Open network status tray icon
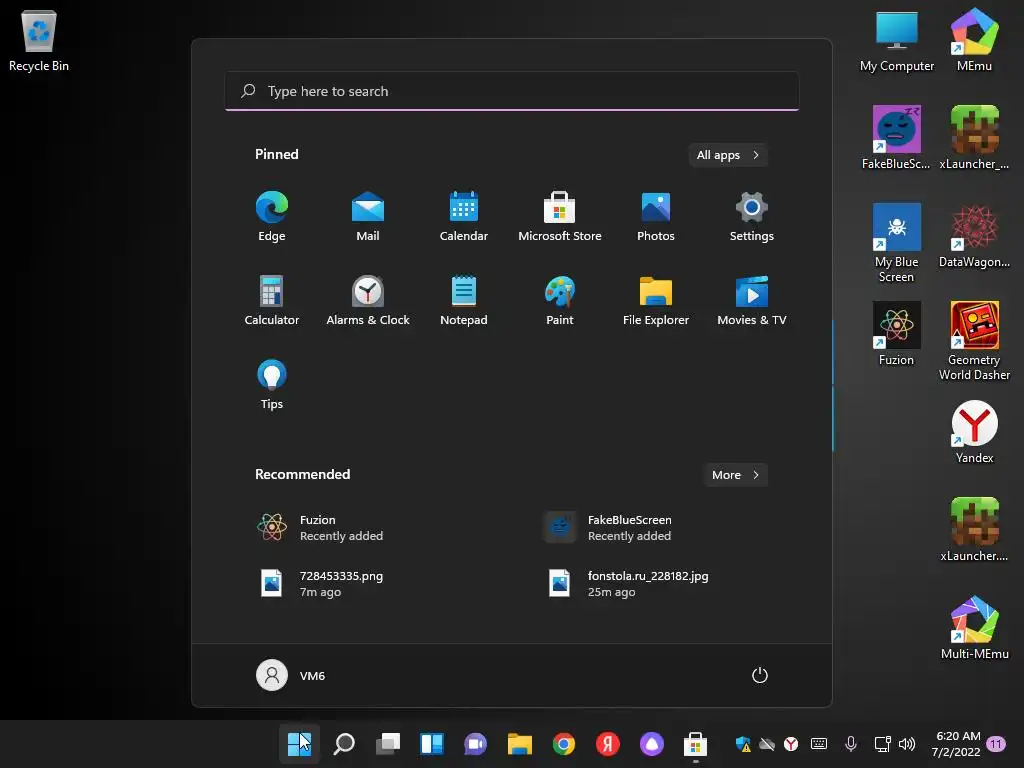 (x=882, y=744)
